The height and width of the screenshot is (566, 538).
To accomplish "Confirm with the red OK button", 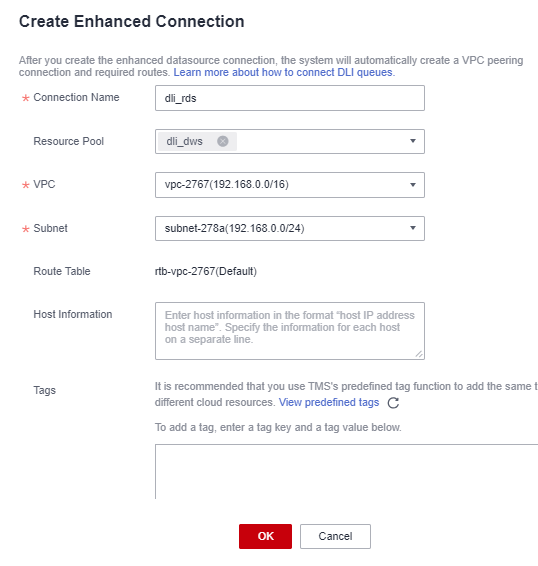I will (265, 536).
